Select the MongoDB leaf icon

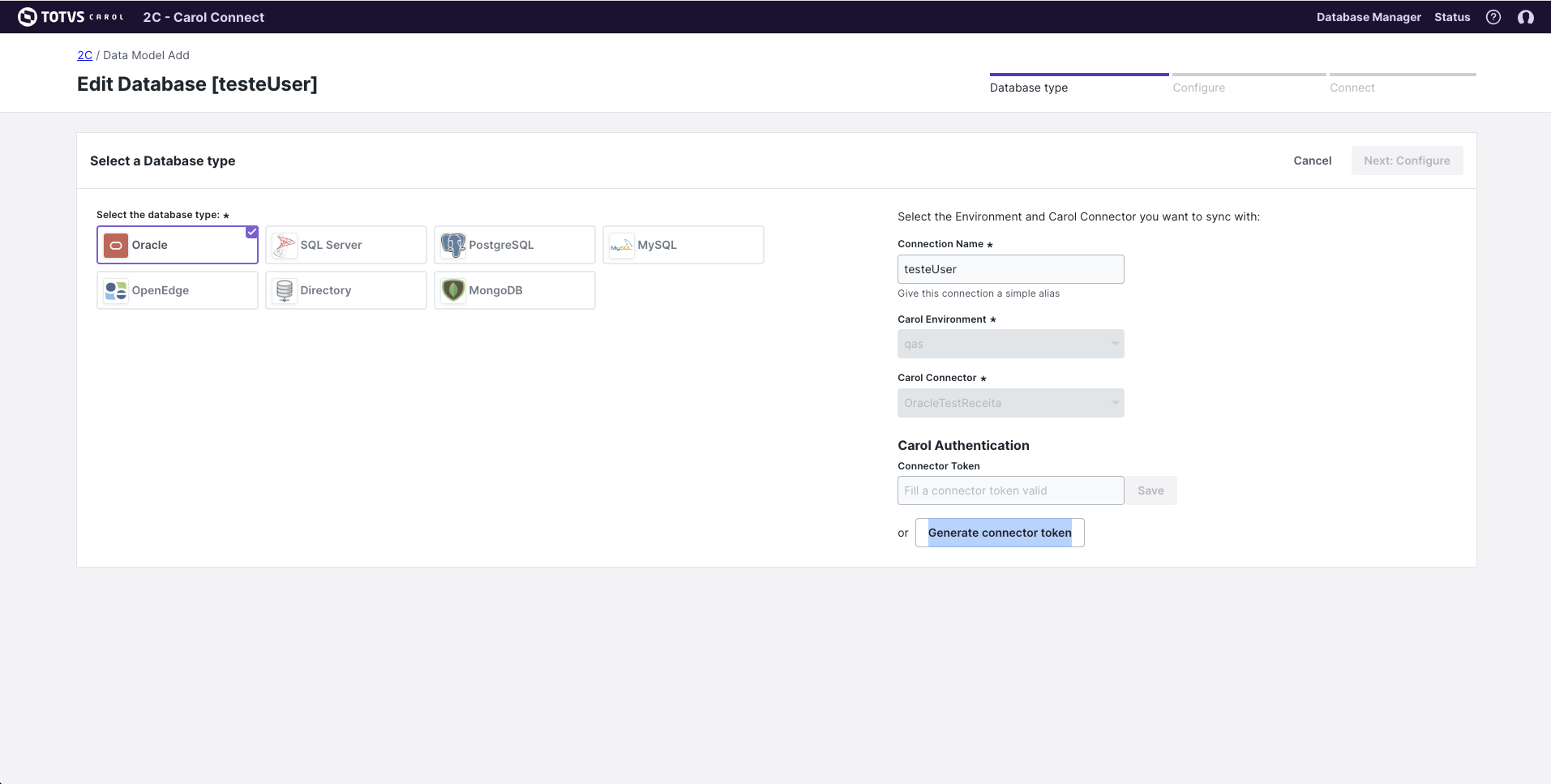click(x=453, y=290)
